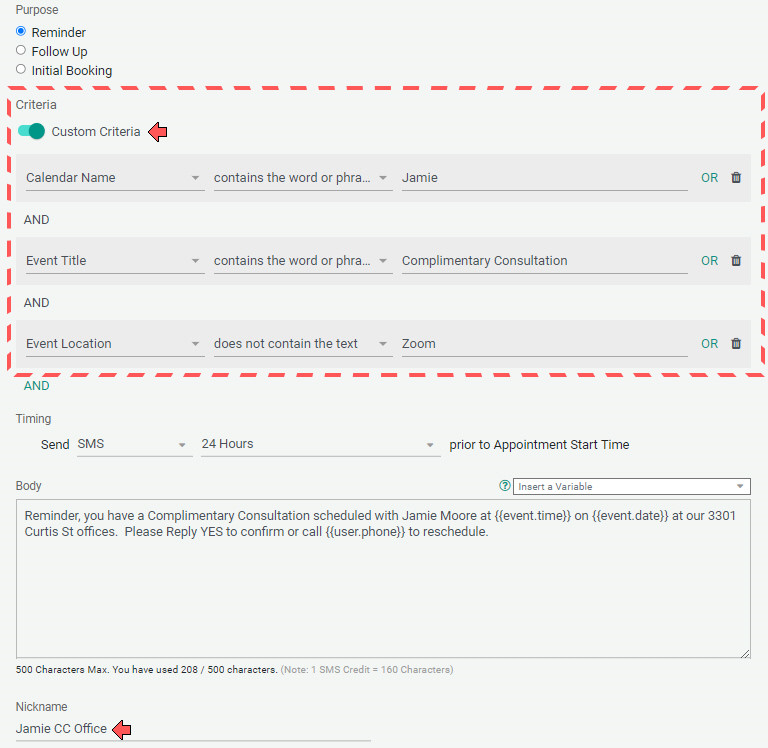The height and width of the screenshot is (748, 768).
Task: Delete the Calendar Name criteria row
Action: [x=736, y=177]
